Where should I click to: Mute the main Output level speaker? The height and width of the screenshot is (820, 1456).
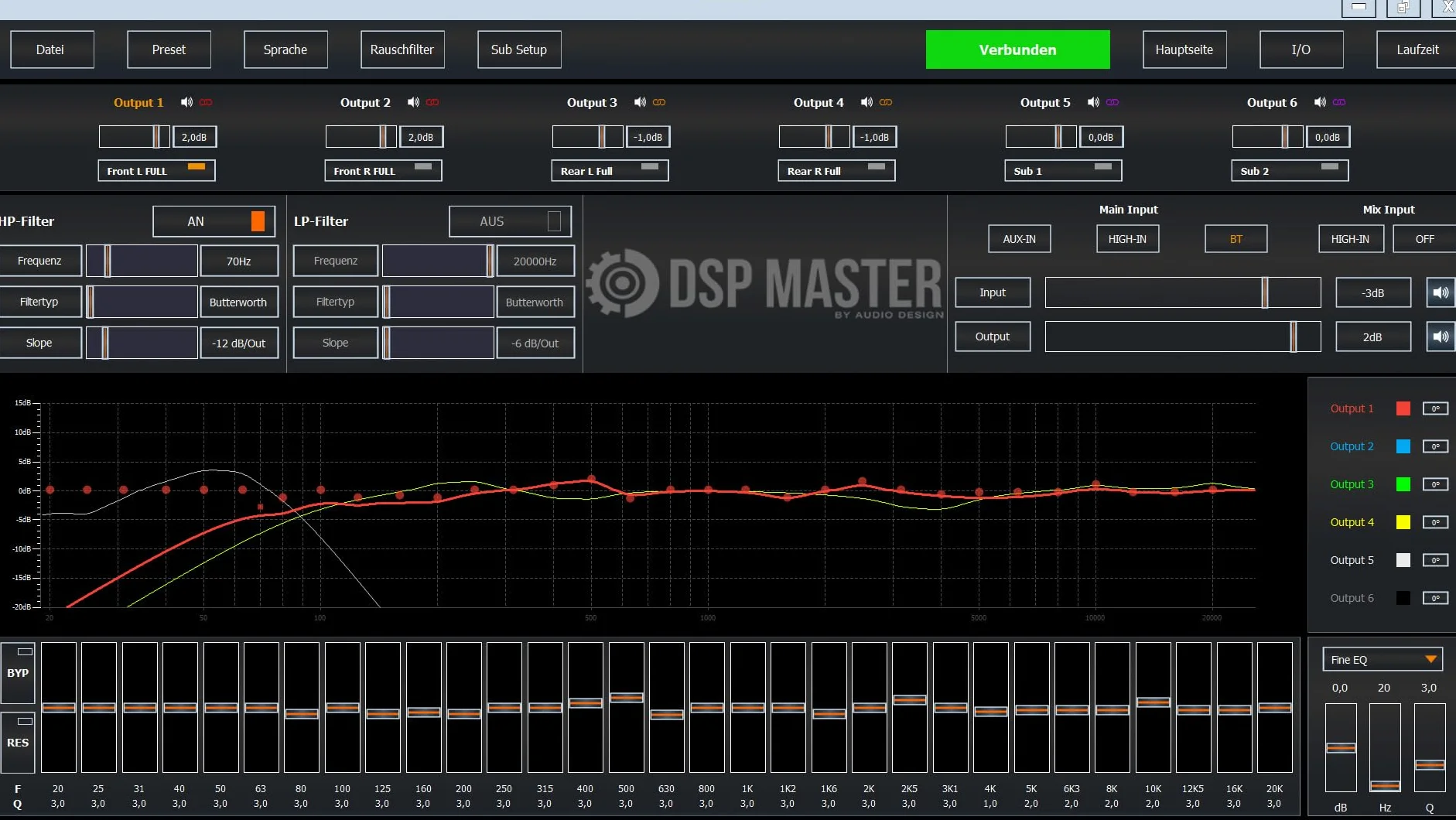tap(1441, 337)
